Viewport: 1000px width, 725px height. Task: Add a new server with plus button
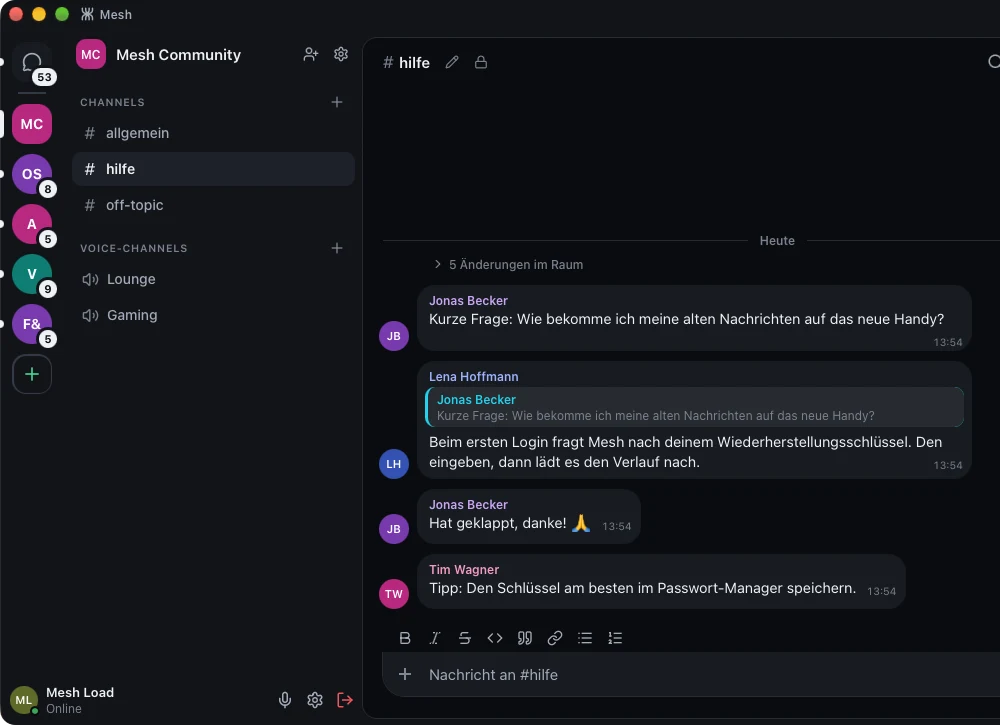[x=32, y=374]
